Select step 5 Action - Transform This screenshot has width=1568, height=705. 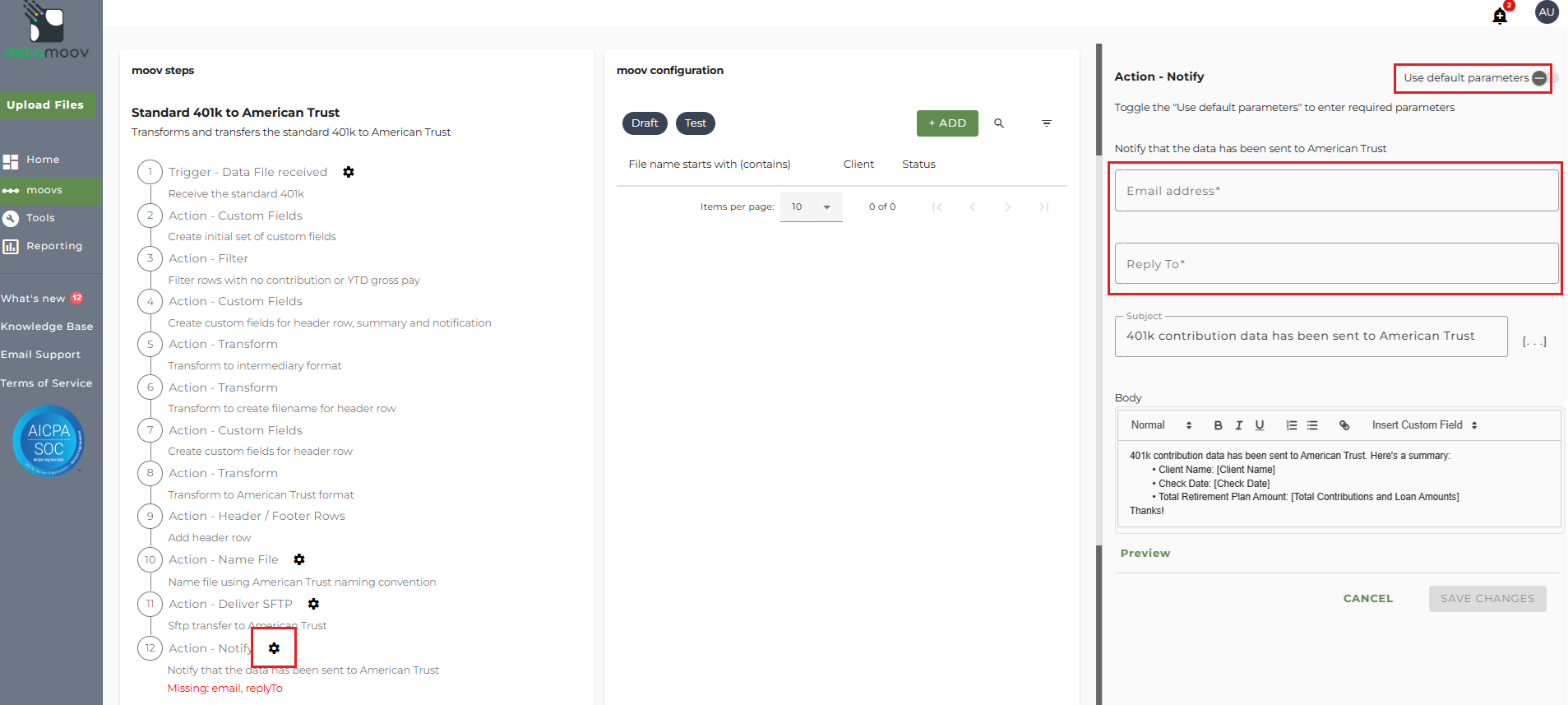pyautogui.click(x=223, y=344)
